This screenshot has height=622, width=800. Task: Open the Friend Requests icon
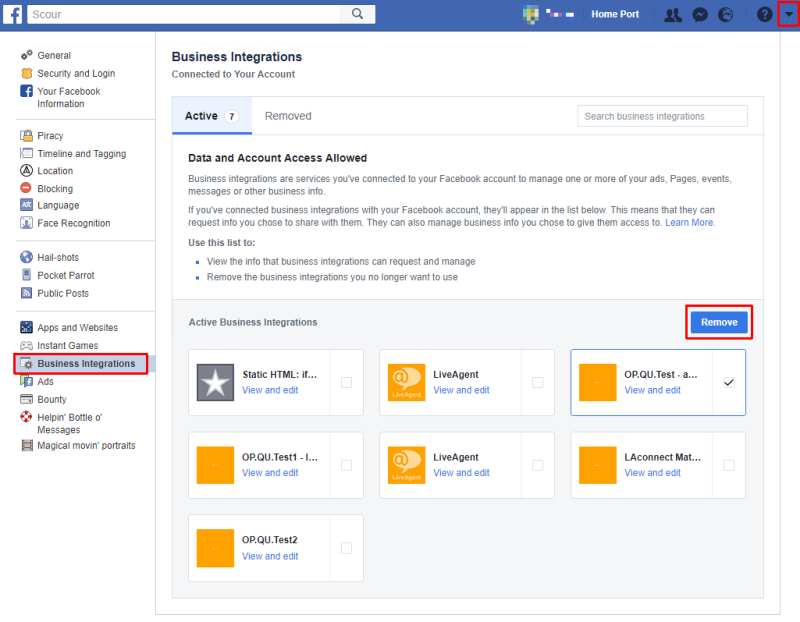coord(673,15)
